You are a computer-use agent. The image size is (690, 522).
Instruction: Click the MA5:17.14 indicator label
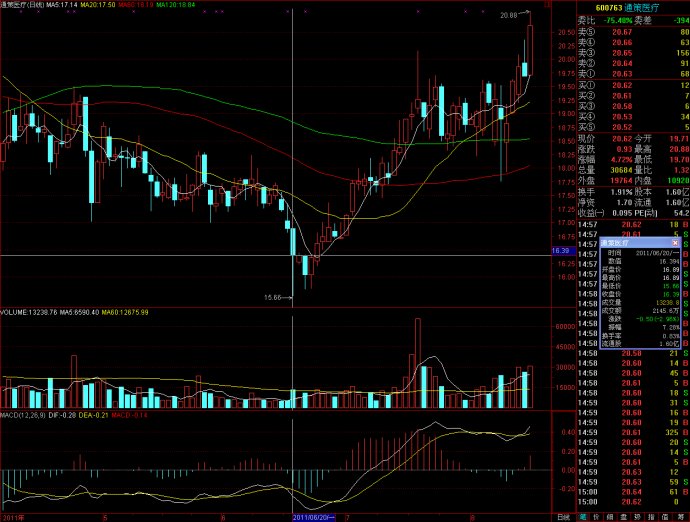coord(62,5)
